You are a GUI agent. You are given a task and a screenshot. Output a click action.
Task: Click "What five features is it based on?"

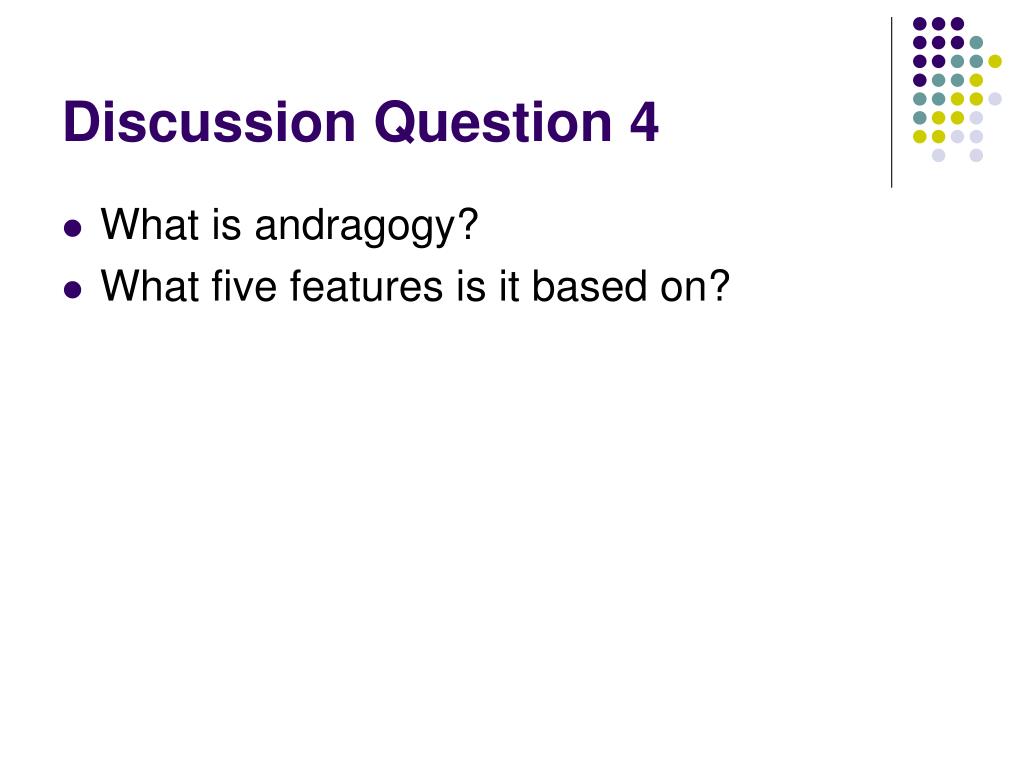click(415, 287)
